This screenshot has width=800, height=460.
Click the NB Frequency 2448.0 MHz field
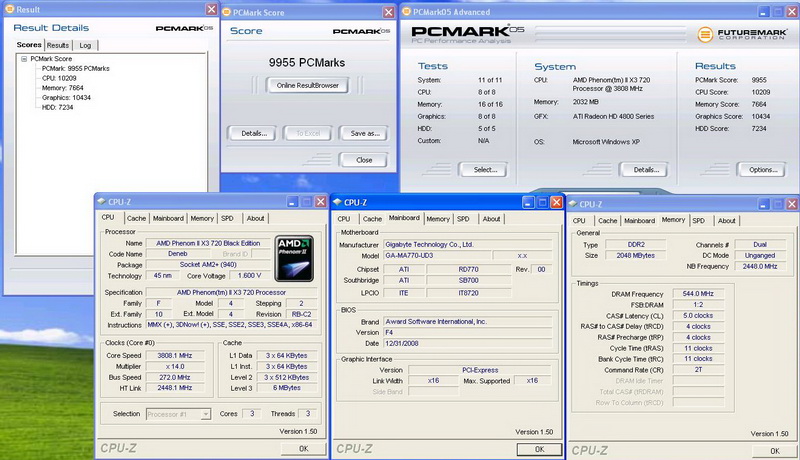(x=760, y=266)
